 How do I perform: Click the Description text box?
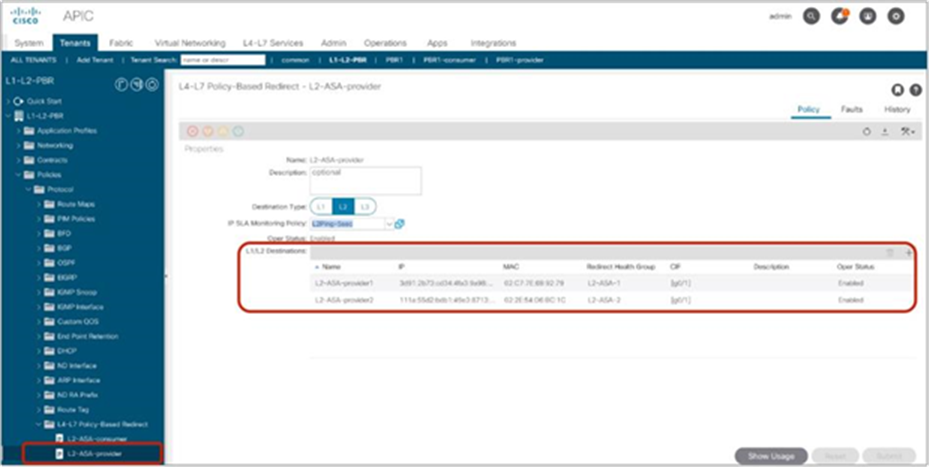[x=366, y=181]
